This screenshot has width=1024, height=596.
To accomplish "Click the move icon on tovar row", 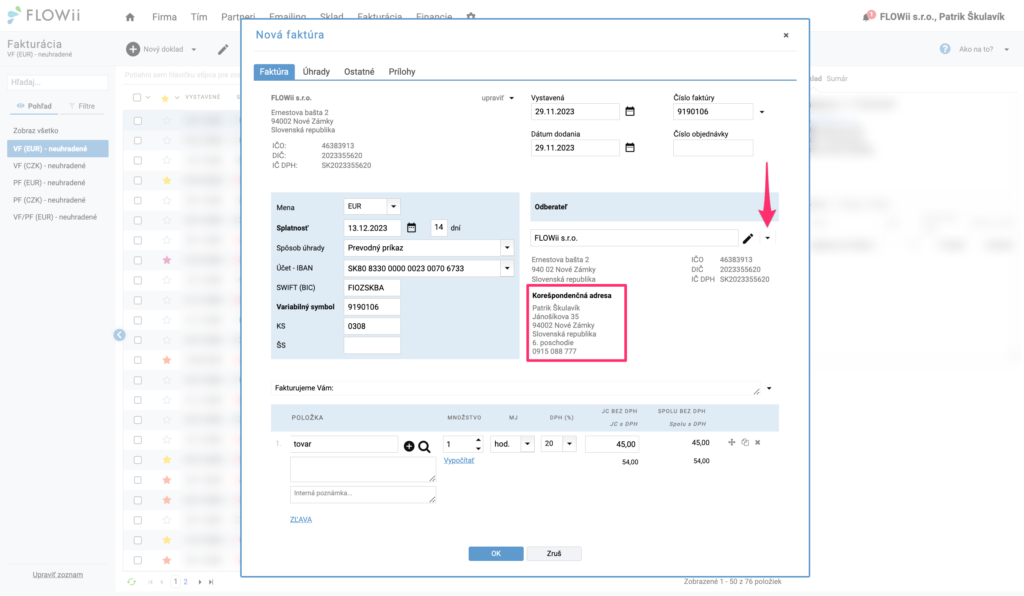I will 731,443.
